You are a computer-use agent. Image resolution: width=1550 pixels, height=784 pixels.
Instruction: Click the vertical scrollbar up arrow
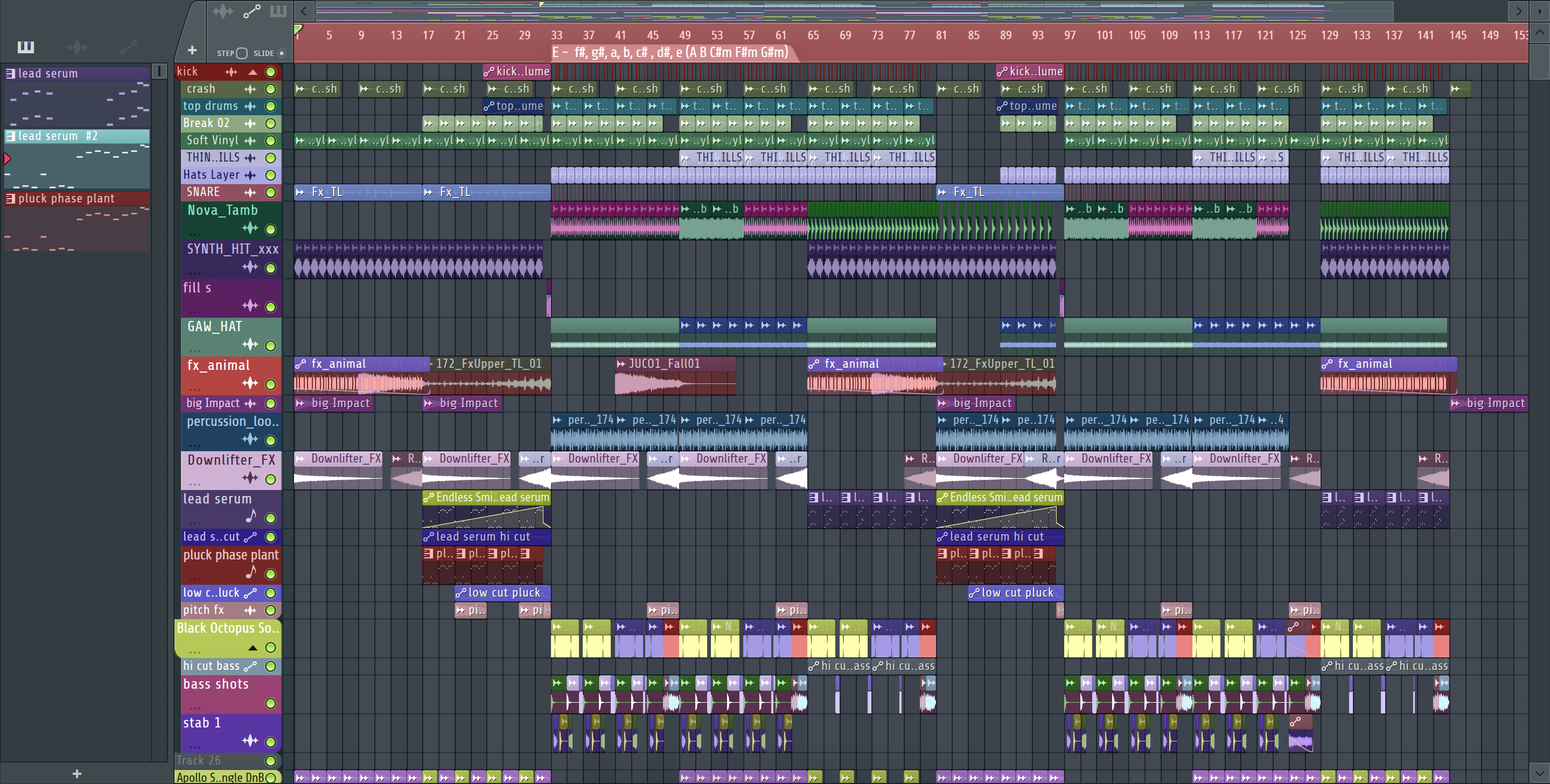click(x=1539, y=31)
